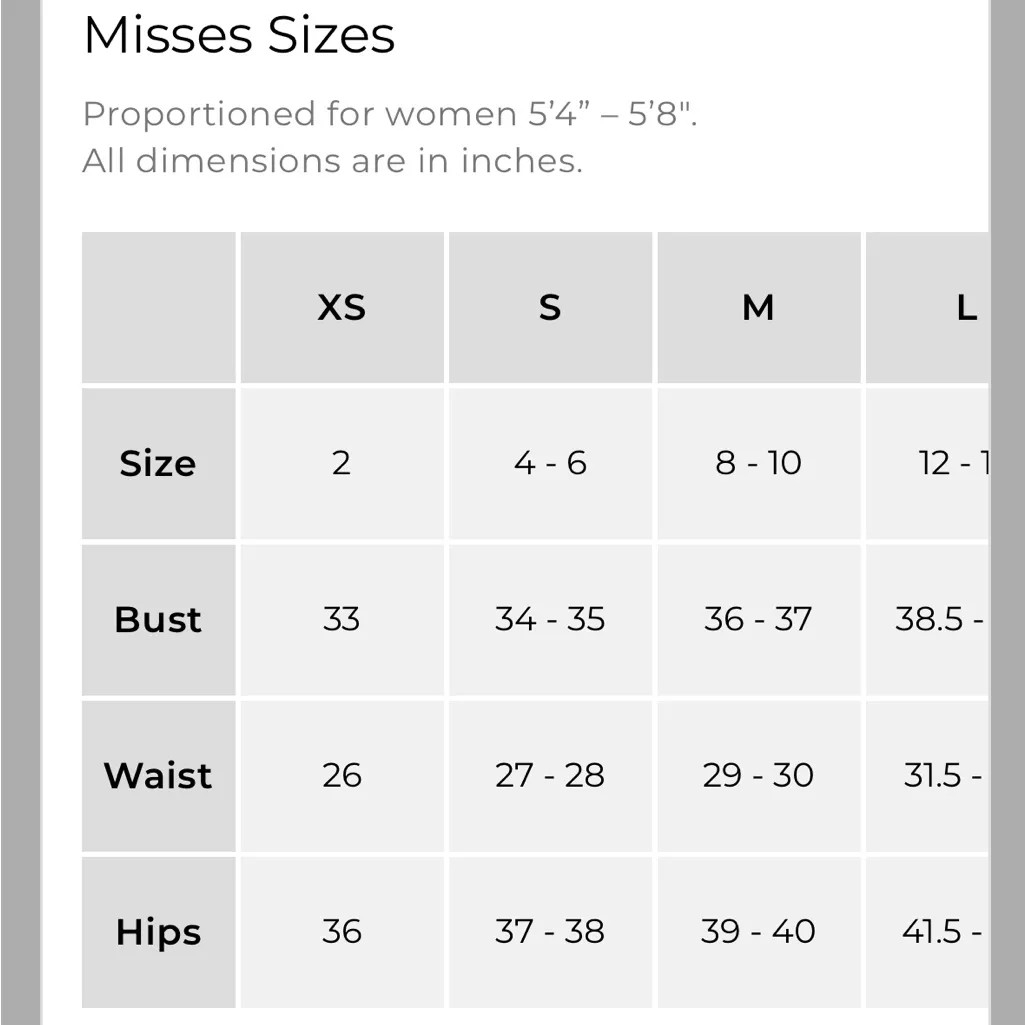The height and width of the screenshot is (1025, 1025).
Task: Click the Hips row label
Action: click(158, 931)
